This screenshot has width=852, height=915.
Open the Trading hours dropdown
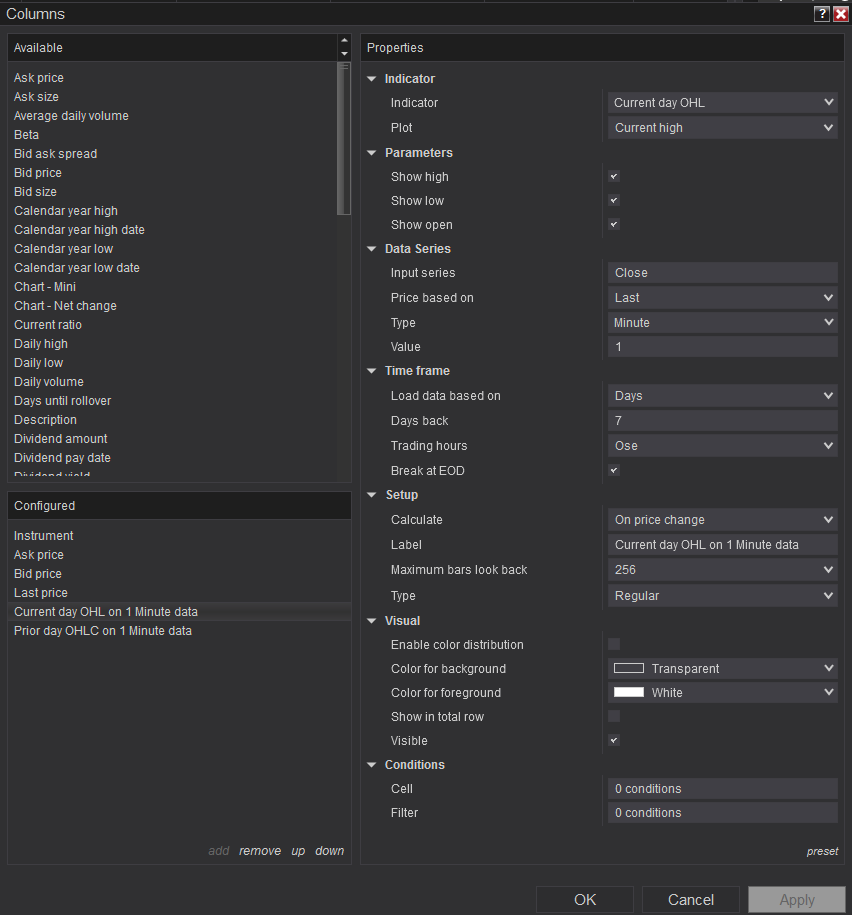(x=722, y=446)
